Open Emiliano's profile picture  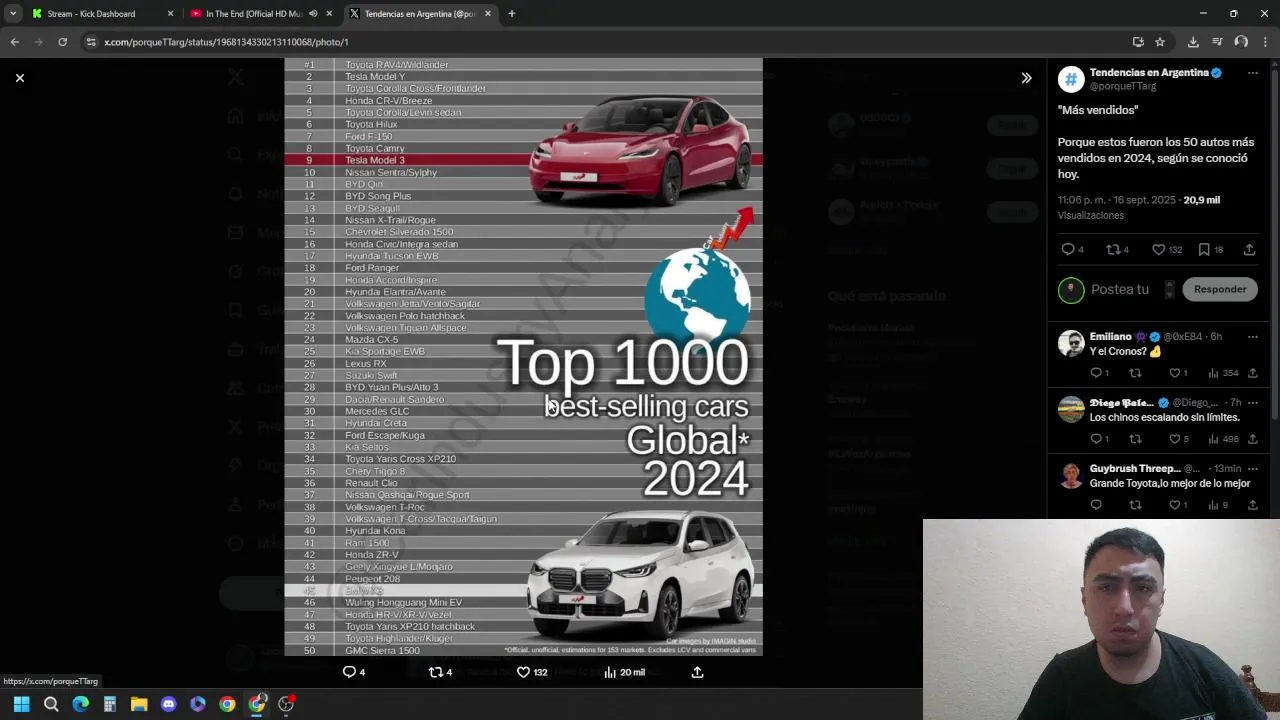pyautogui.click(x=1071, y=343)
